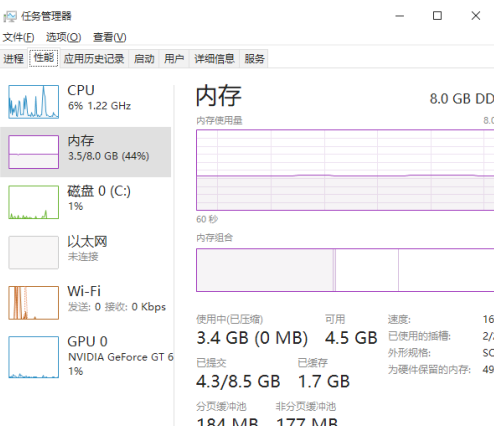
Task: Switch to the 启动 tab
Action: [144, 59]
